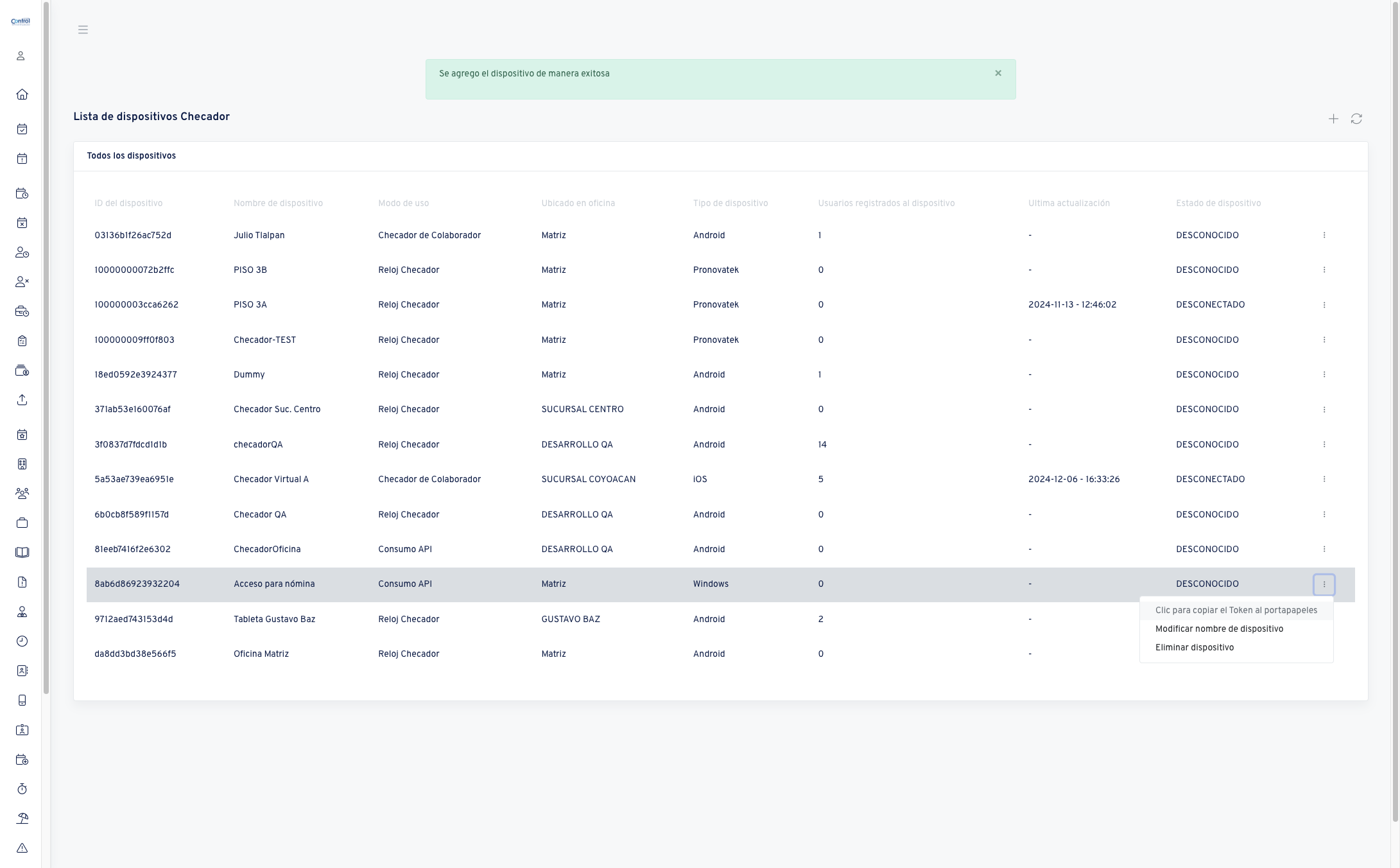Click the warning triangle sidebar icon
The height and width of the screenshot is (868, 1400).
22,848
